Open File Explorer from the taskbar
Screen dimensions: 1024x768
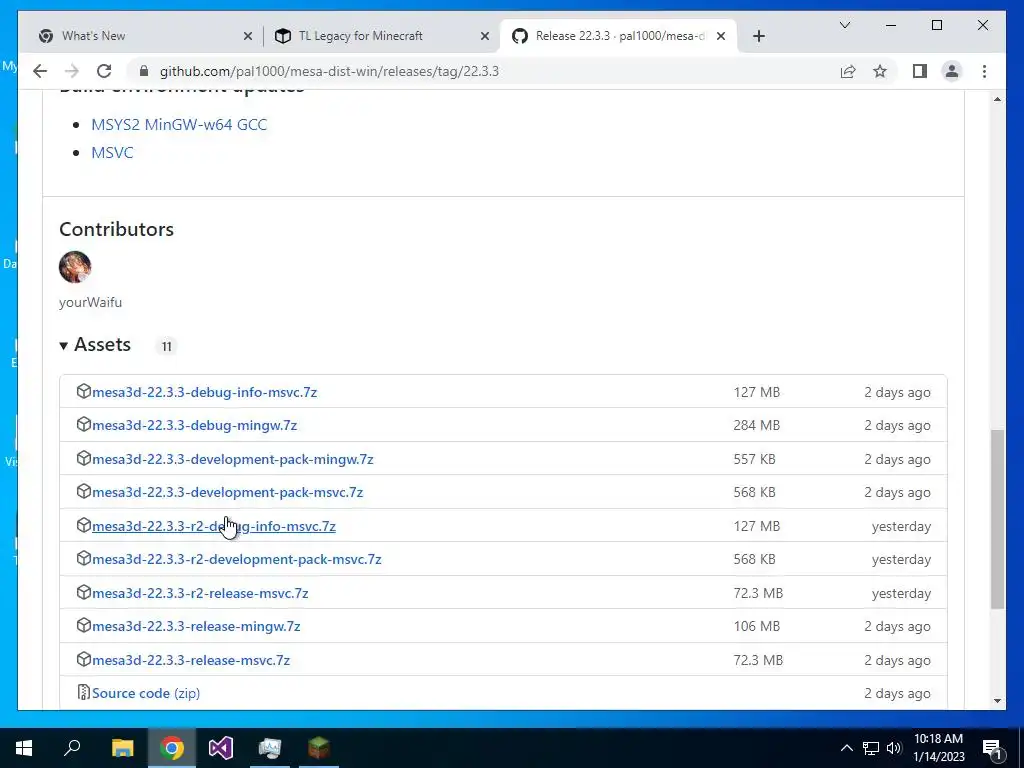(x=122, y=748)
